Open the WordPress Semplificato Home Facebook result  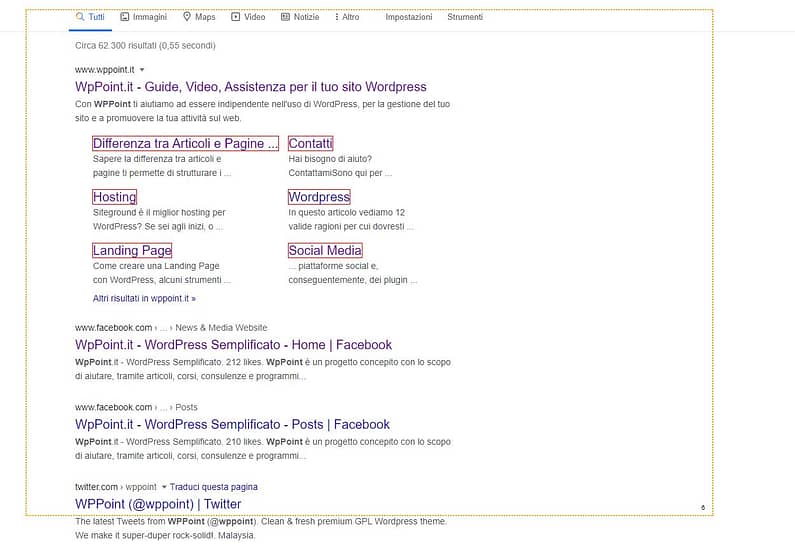tap(233, 345)
